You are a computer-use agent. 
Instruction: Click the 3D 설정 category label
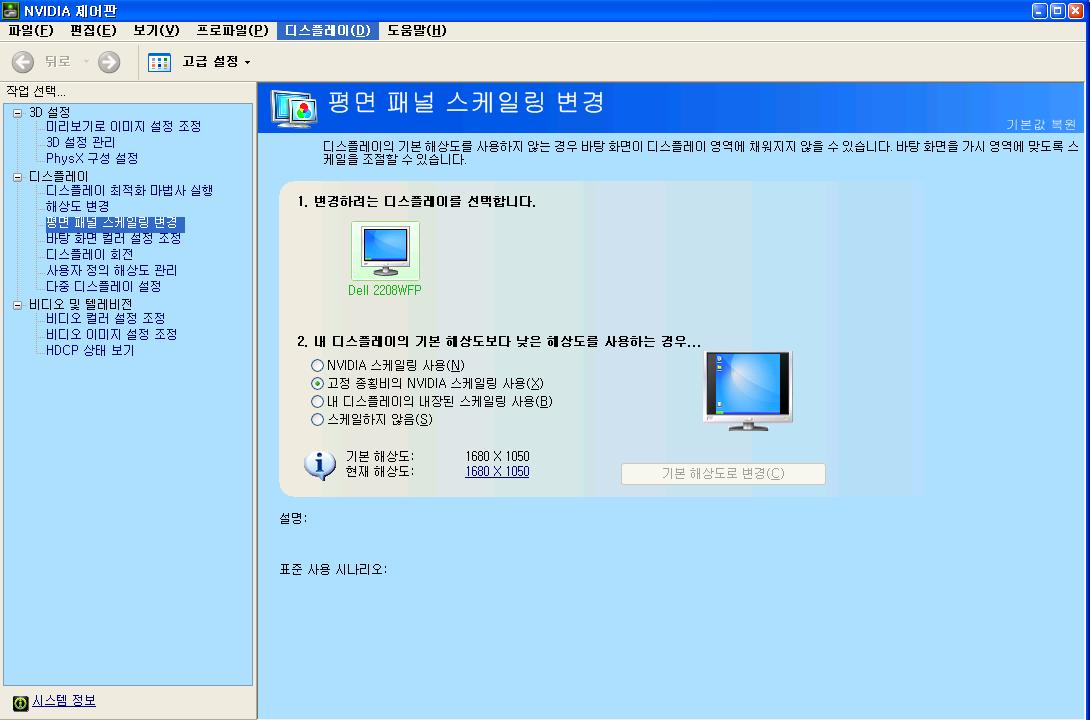pyautogui.click(x=49, y=112)
